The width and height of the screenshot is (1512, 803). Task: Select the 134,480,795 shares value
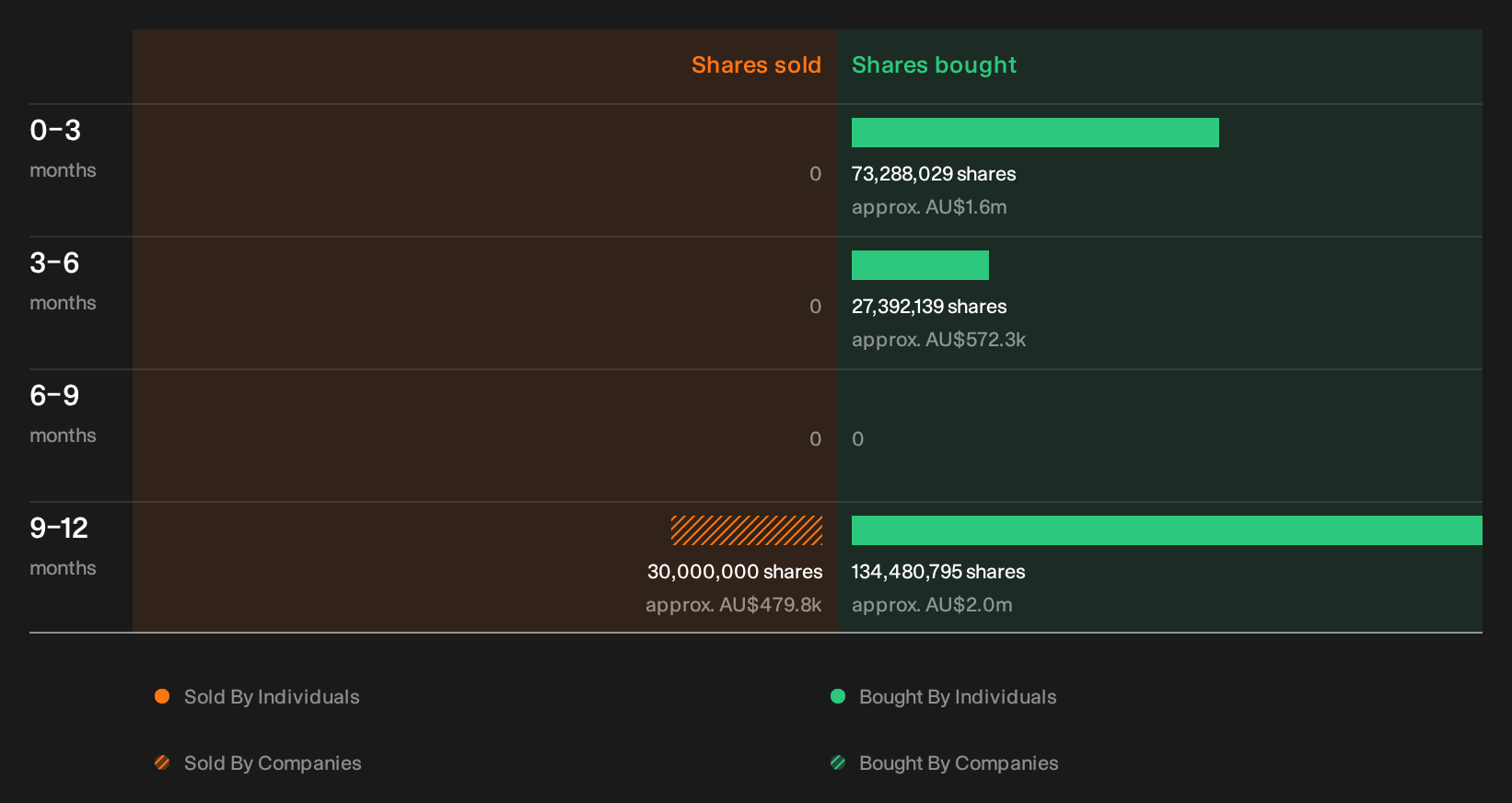(938, 572)
